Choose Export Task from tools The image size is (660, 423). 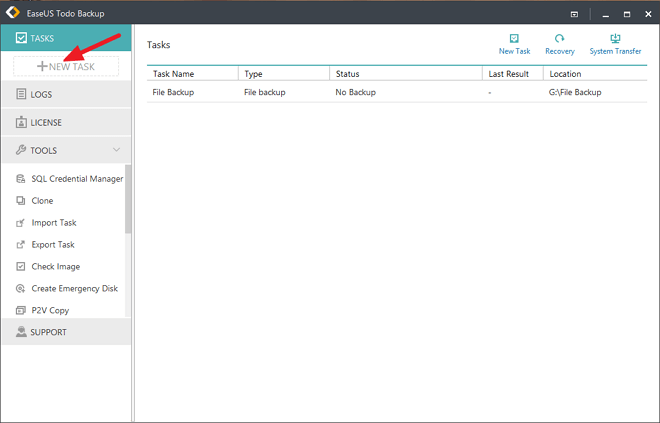pos(53,245)
